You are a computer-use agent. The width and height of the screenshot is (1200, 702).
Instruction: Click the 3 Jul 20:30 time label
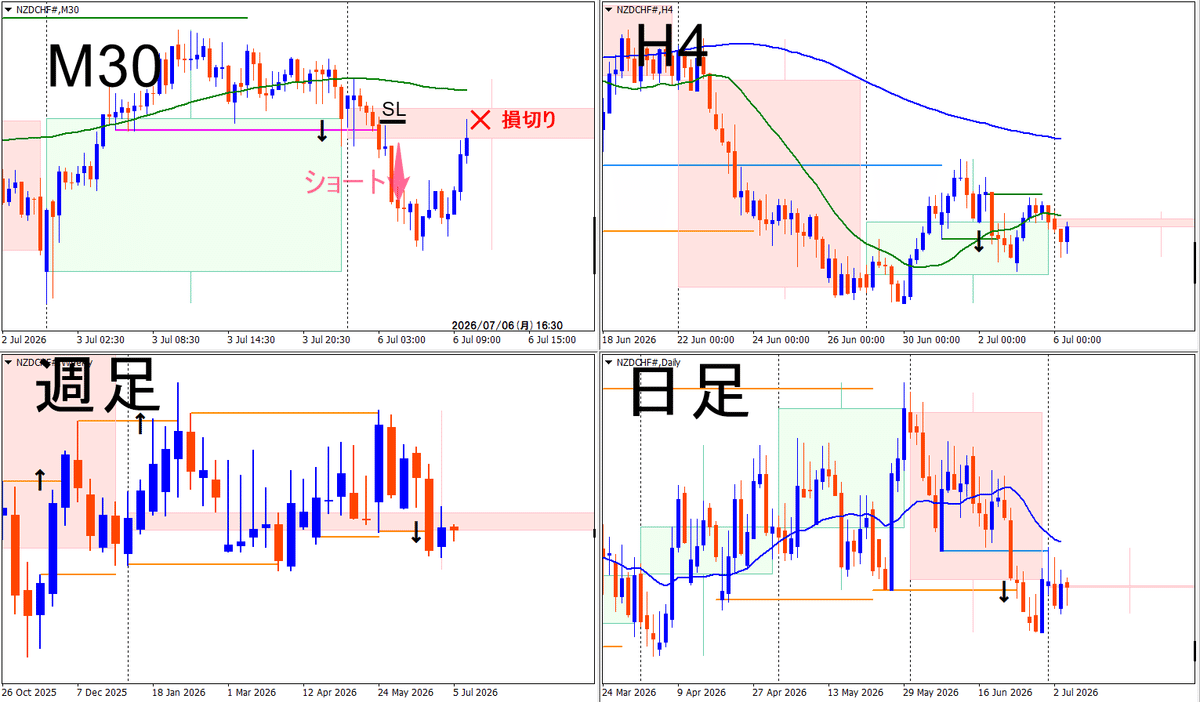coord(325,340)
